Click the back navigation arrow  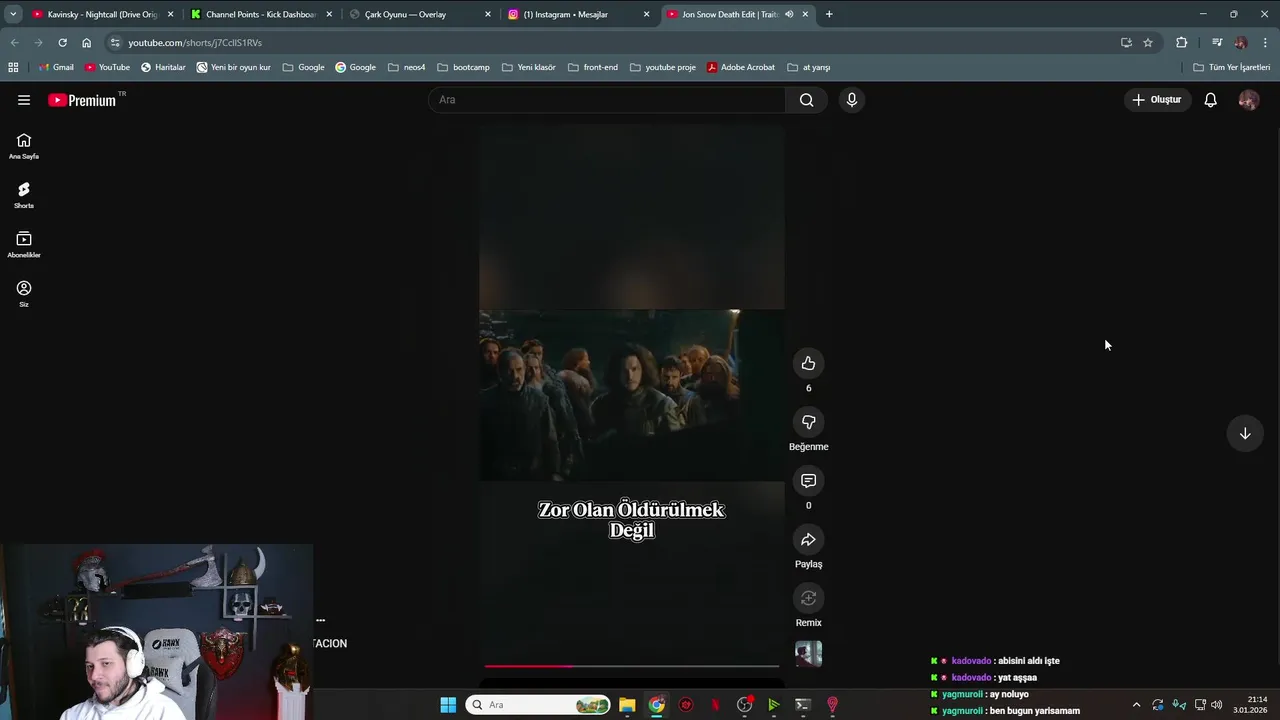point(14,42)
